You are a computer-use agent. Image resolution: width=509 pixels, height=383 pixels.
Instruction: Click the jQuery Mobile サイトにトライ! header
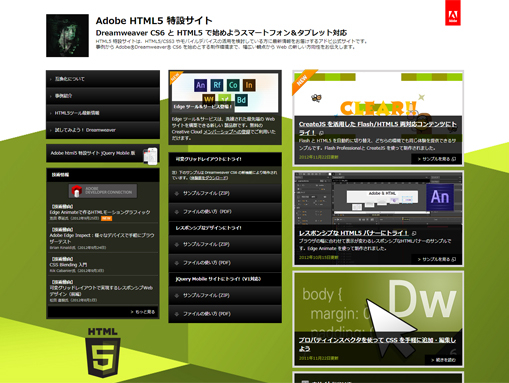[225, 279]
